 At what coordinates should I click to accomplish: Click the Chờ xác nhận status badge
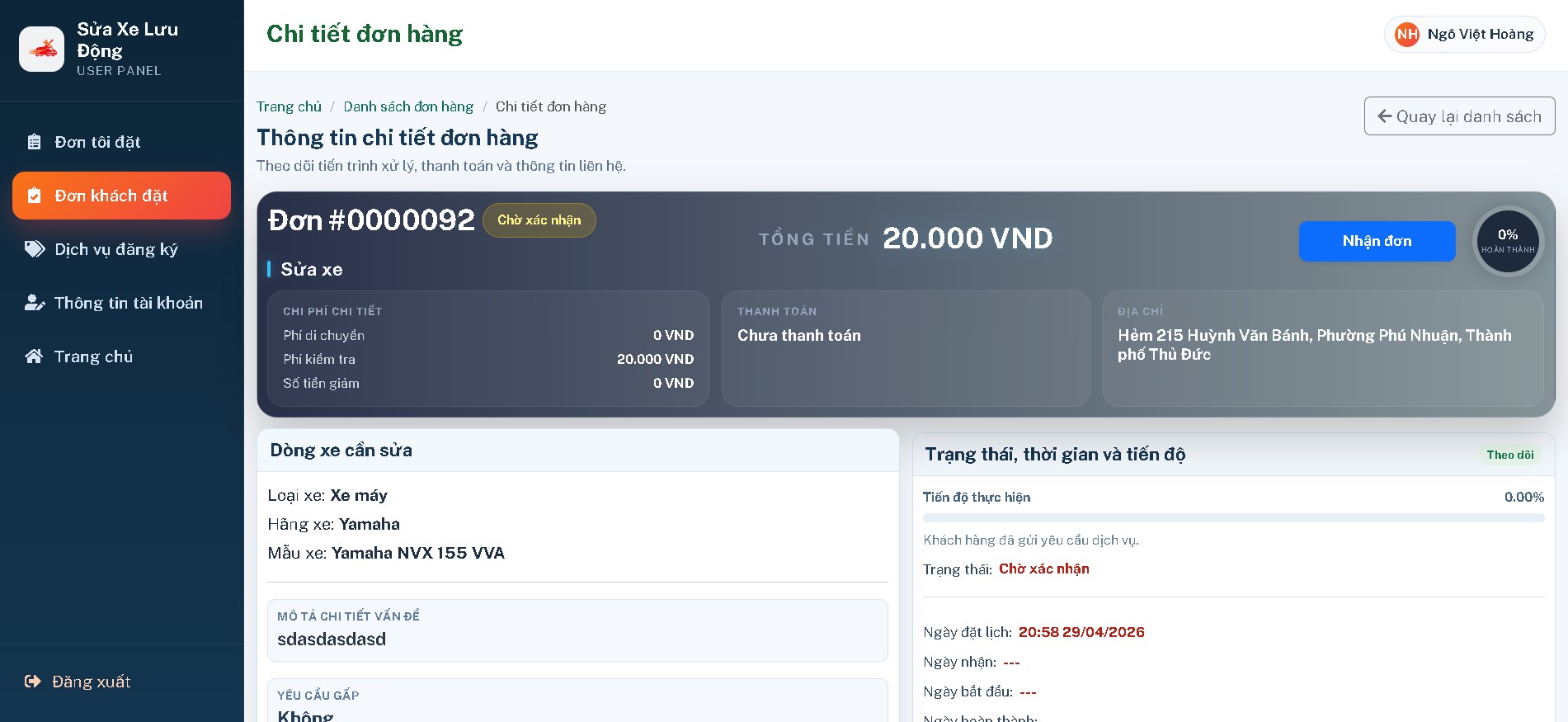click(x=539, y=220)
